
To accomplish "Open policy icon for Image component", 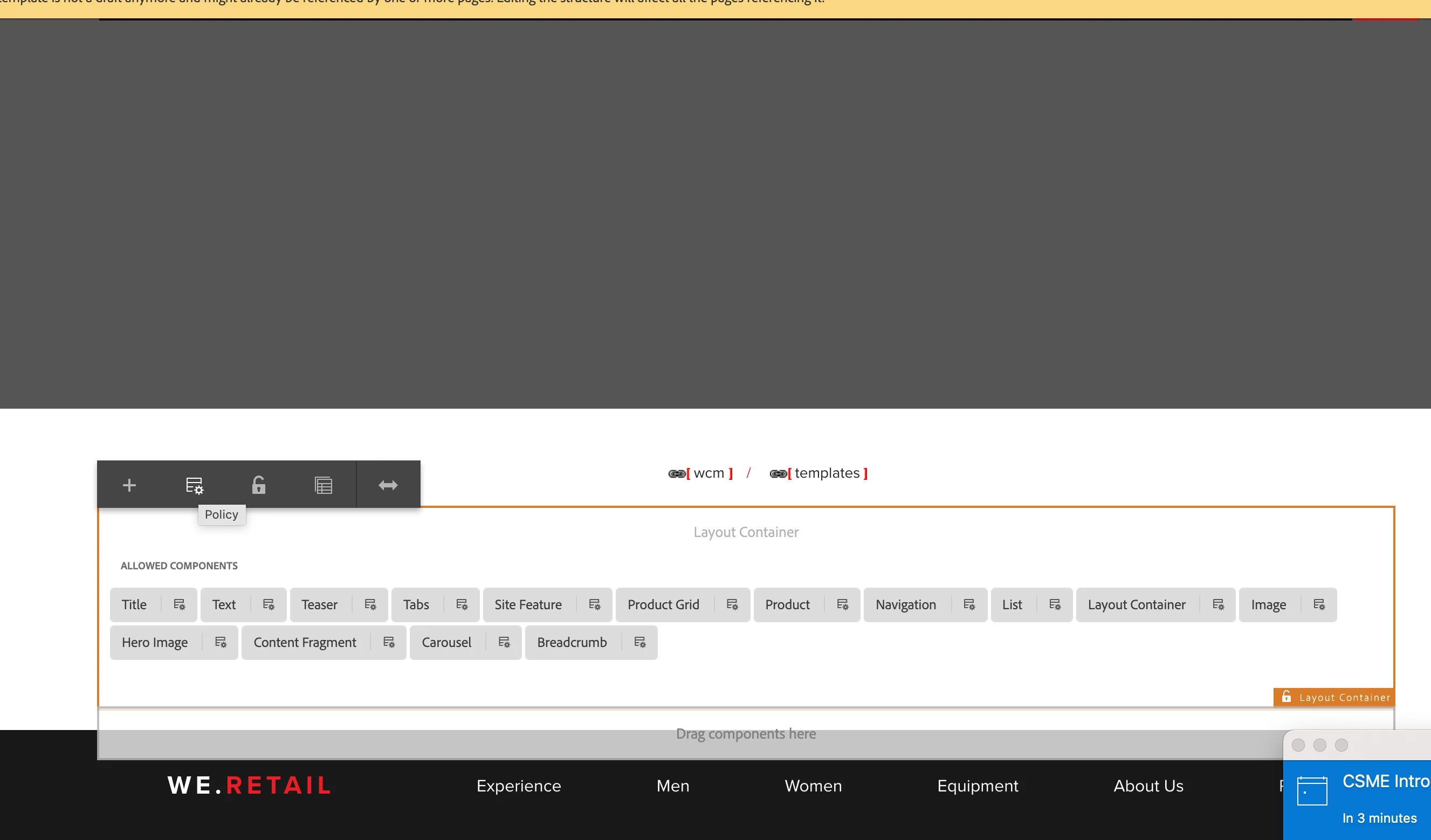I will click(x=1318, y=604).
